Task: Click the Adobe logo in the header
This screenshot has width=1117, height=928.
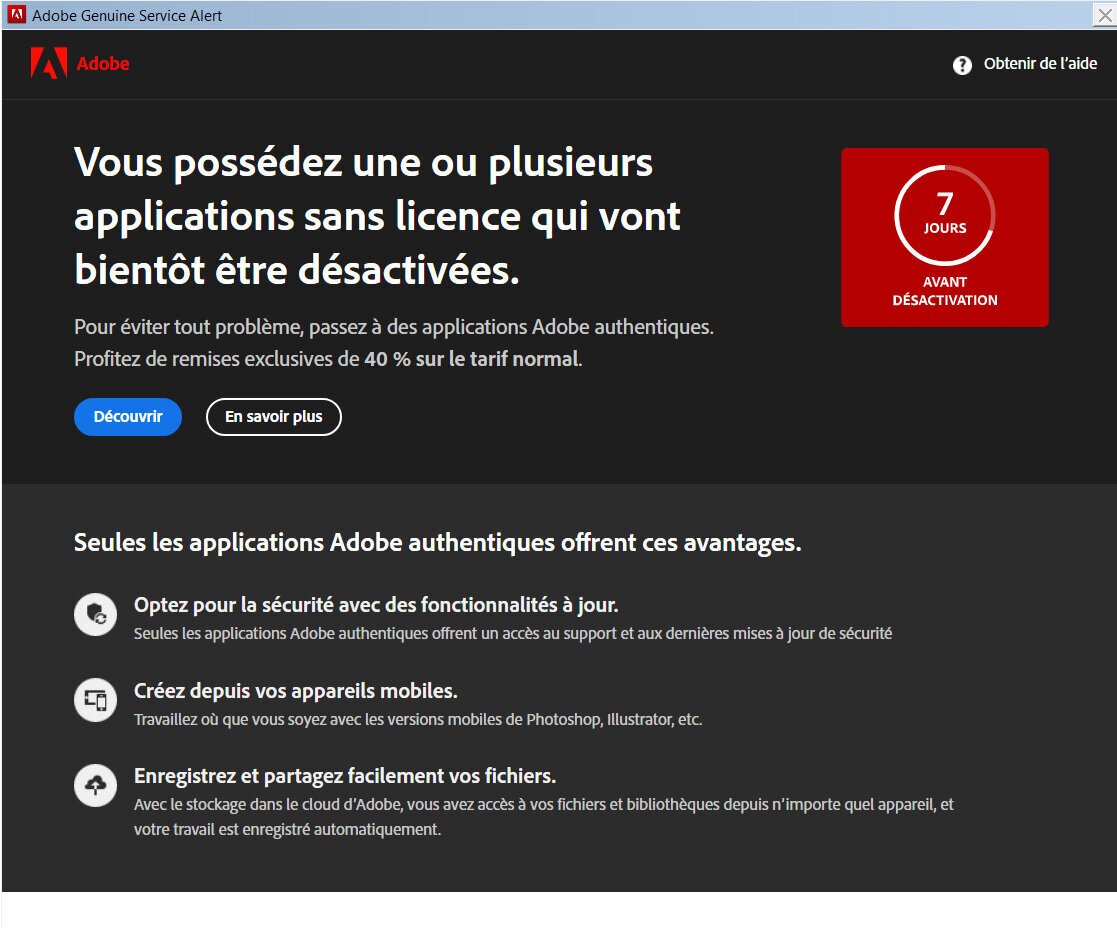Action: tap(80, 63)
